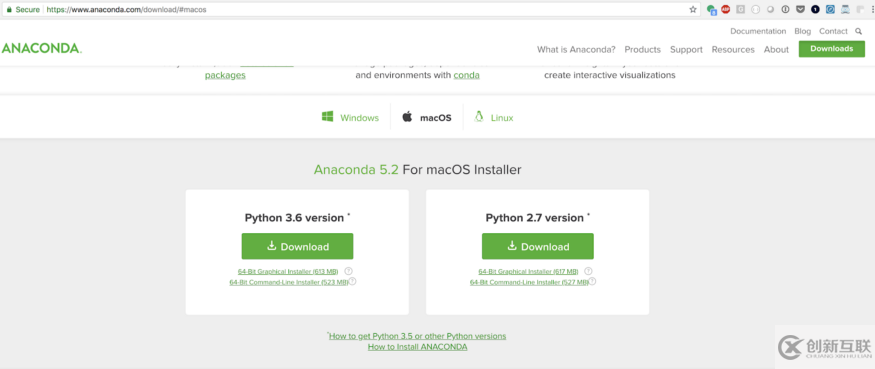Click the green chat bubble extension icon
This screenshot has height=369, width=875.
tap(711, 9)
